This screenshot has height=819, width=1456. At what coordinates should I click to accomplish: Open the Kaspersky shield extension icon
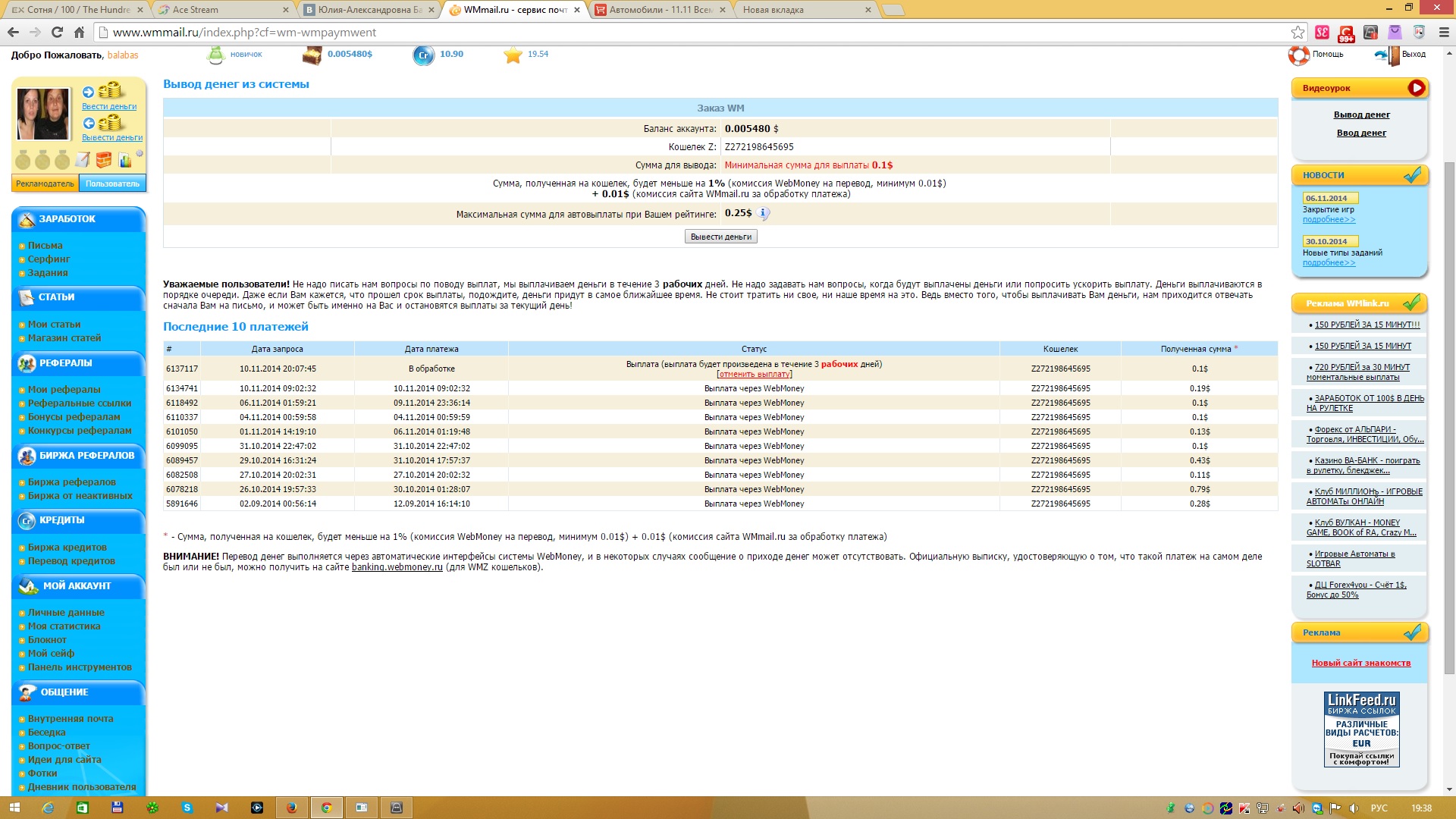tap(1419, 33)
